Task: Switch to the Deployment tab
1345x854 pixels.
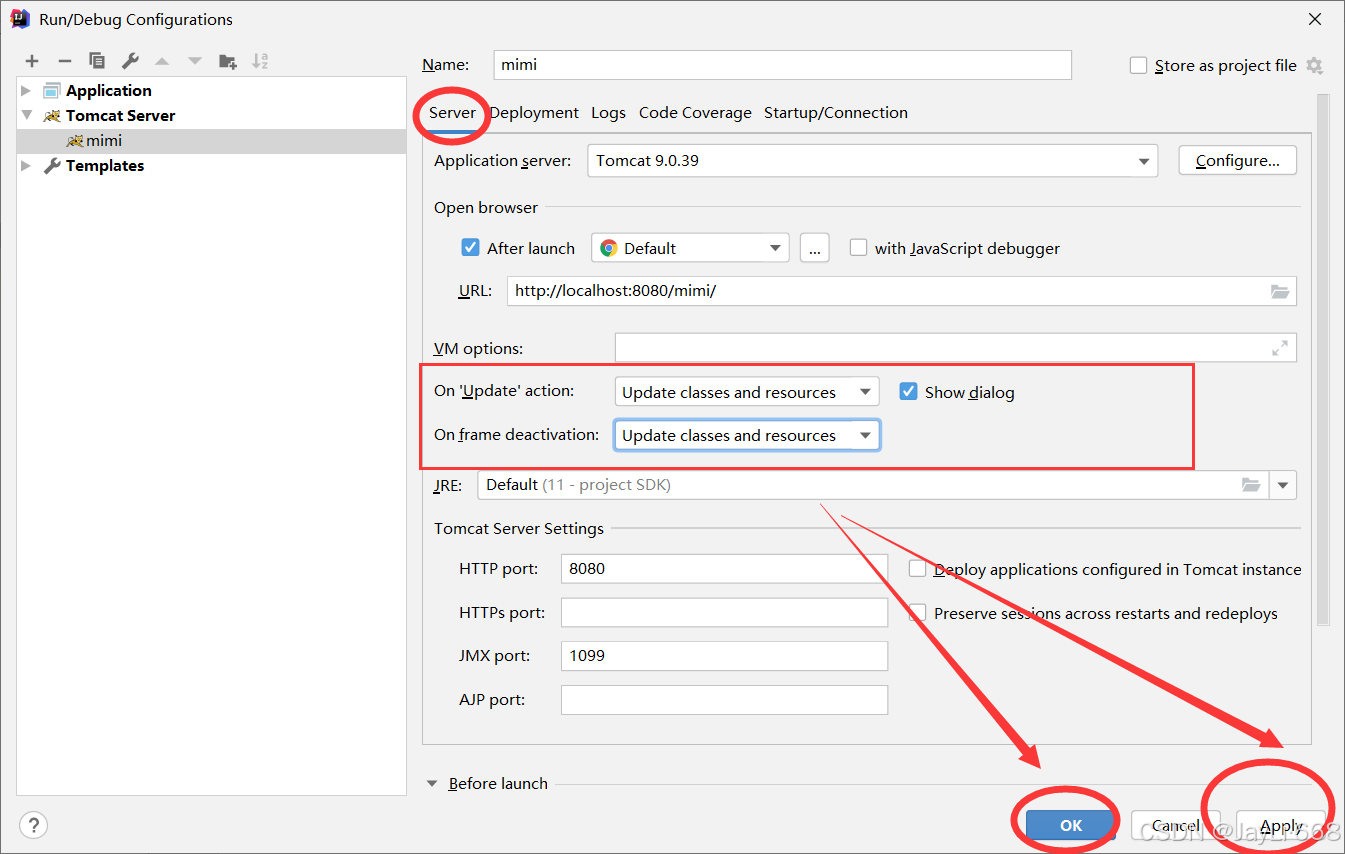Action: point(534,113)
